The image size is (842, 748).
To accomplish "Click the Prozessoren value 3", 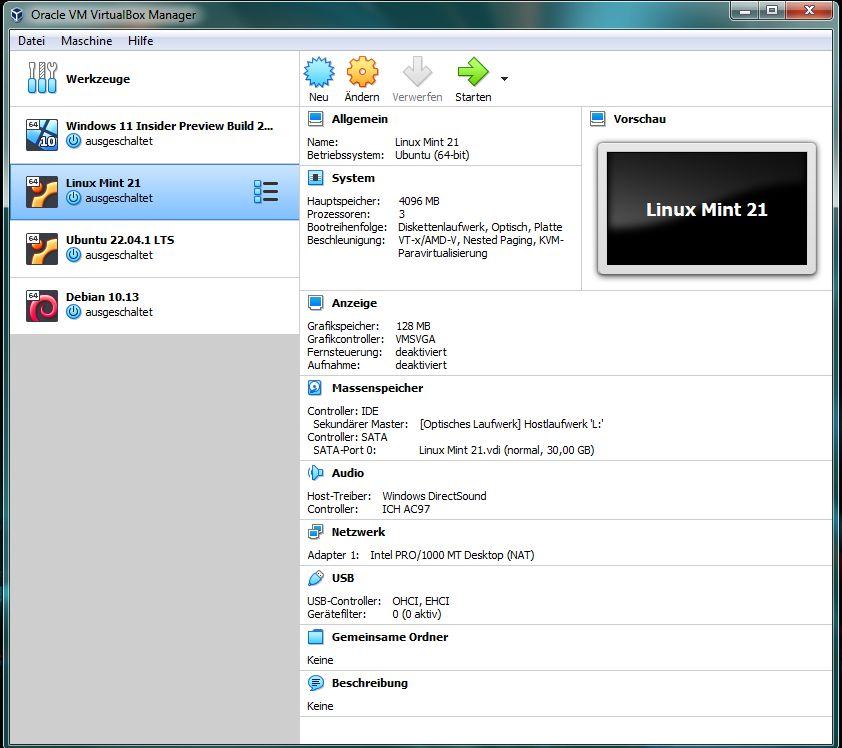I will point(402,214).
